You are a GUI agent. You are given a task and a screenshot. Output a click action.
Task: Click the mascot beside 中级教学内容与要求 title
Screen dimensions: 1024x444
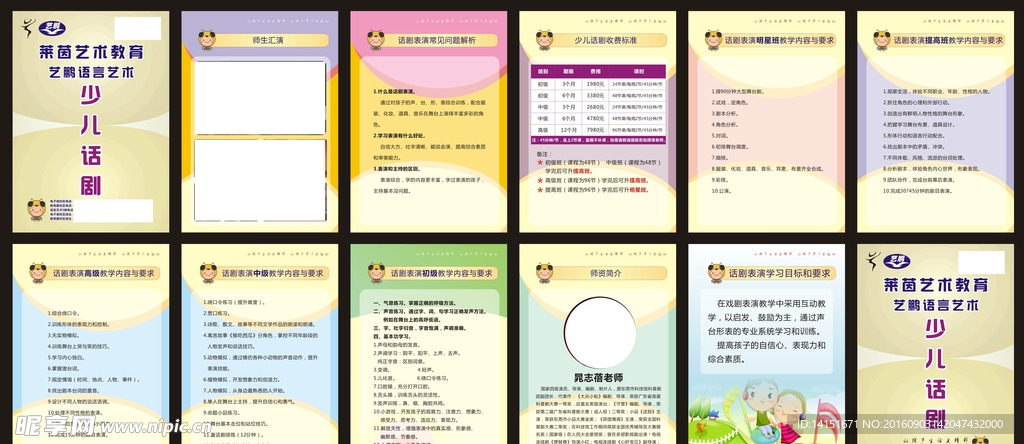[208, 273]
